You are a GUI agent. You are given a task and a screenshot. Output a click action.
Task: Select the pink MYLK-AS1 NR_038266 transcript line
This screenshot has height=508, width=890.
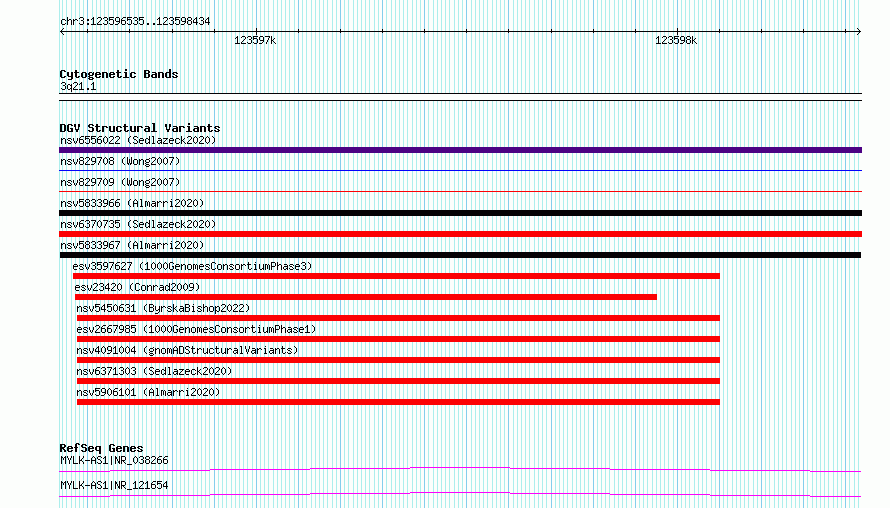coord(460,469)
